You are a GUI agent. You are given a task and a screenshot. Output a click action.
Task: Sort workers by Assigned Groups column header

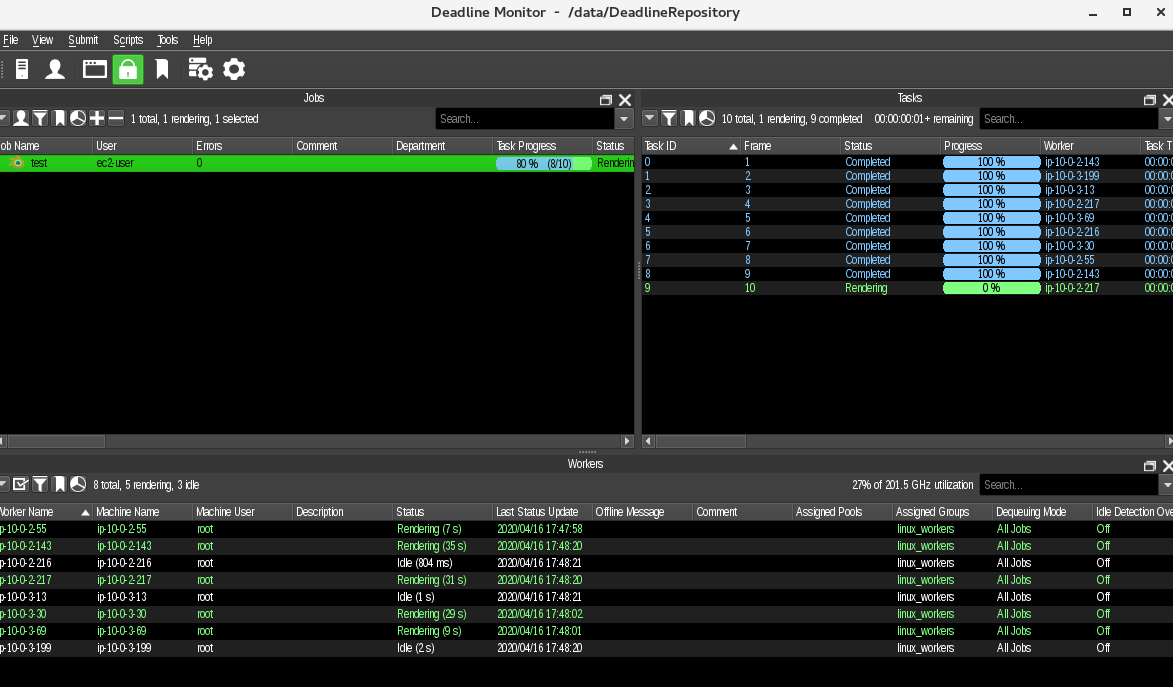tap(942, 512)
